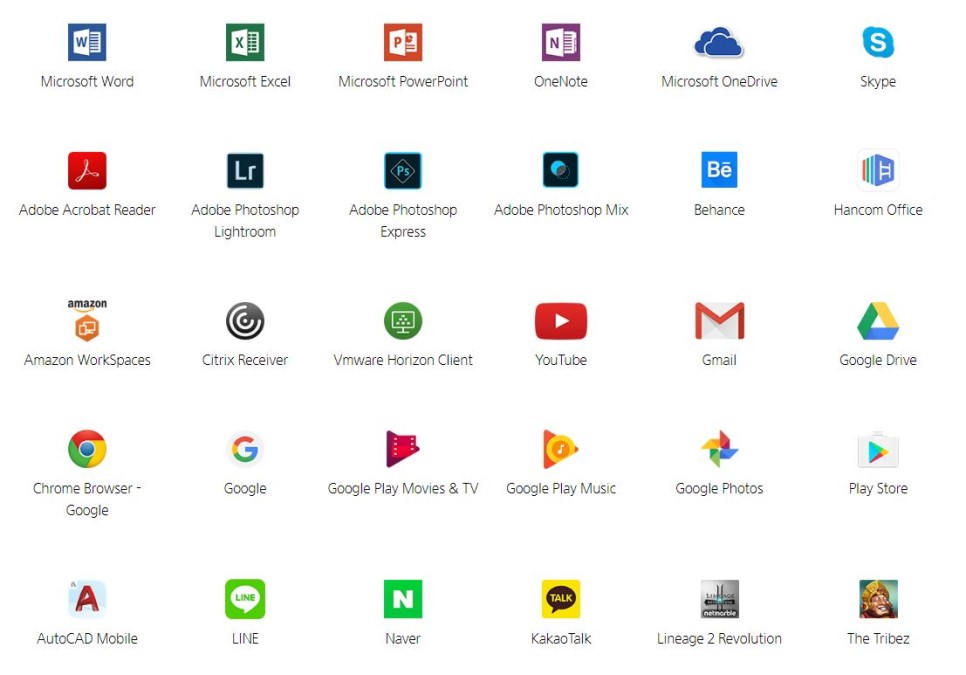Launch the Vmware Horizon Client icon
966x675 pixels.
point(403,321)
